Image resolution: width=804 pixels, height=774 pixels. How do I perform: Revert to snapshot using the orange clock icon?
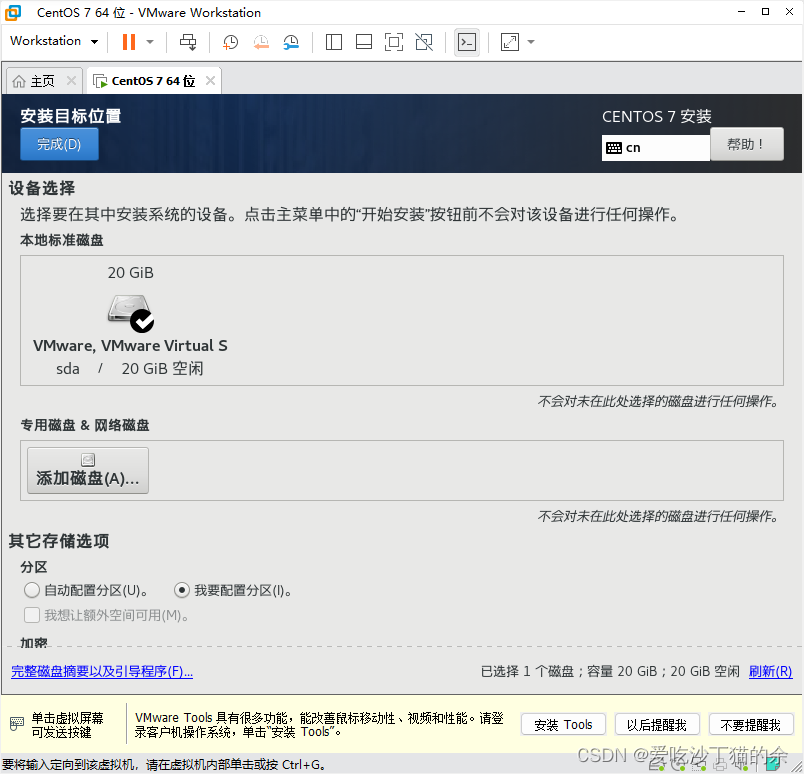pos(261,42)
